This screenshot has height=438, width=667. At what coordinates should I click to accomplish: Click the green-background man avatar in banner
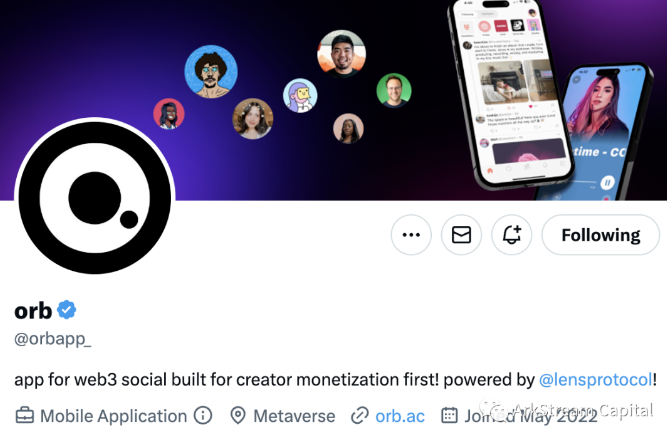(x=393, y=91)
